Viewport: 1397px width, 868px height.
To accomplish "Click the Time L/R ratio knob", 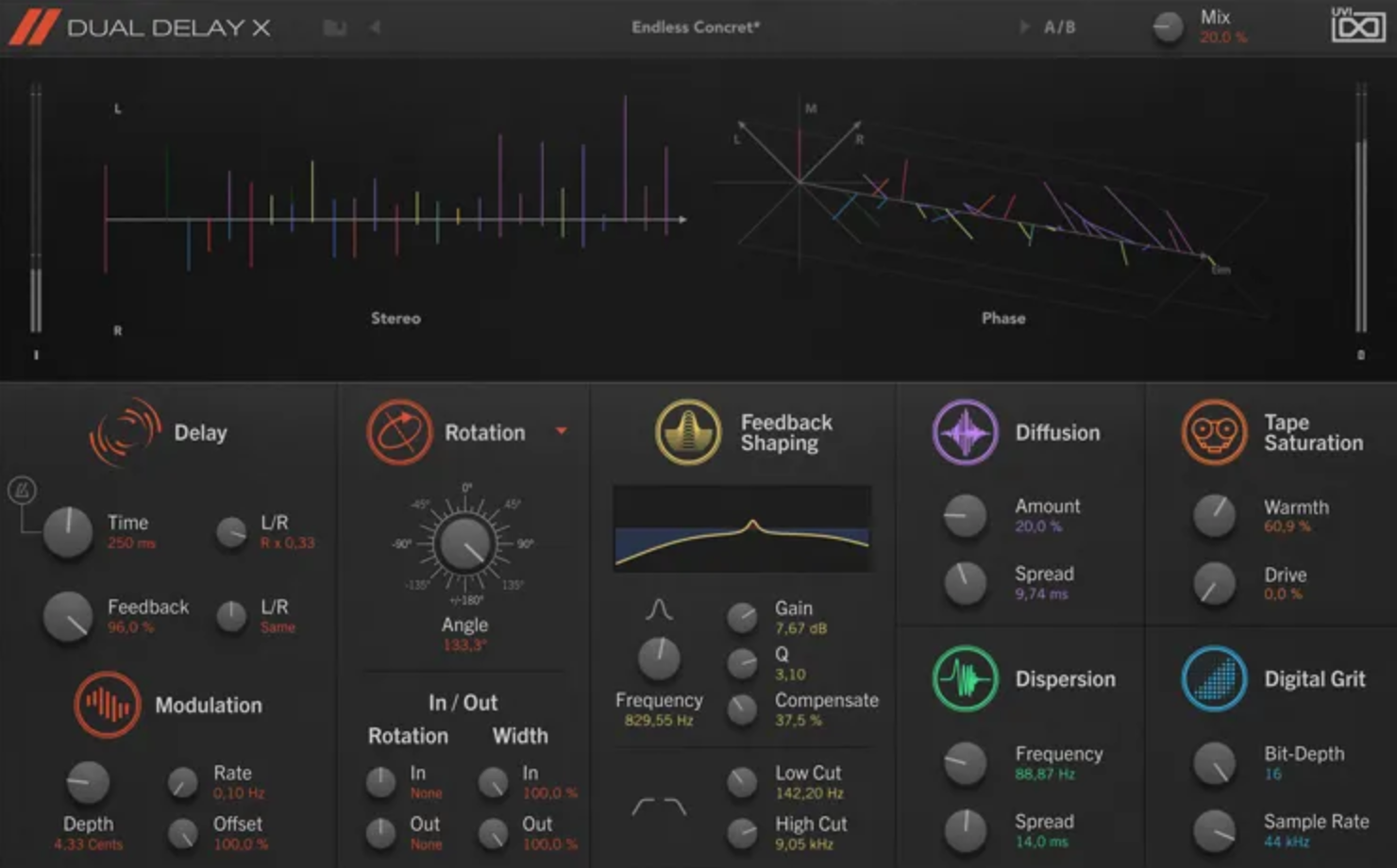I will [231, 532].
